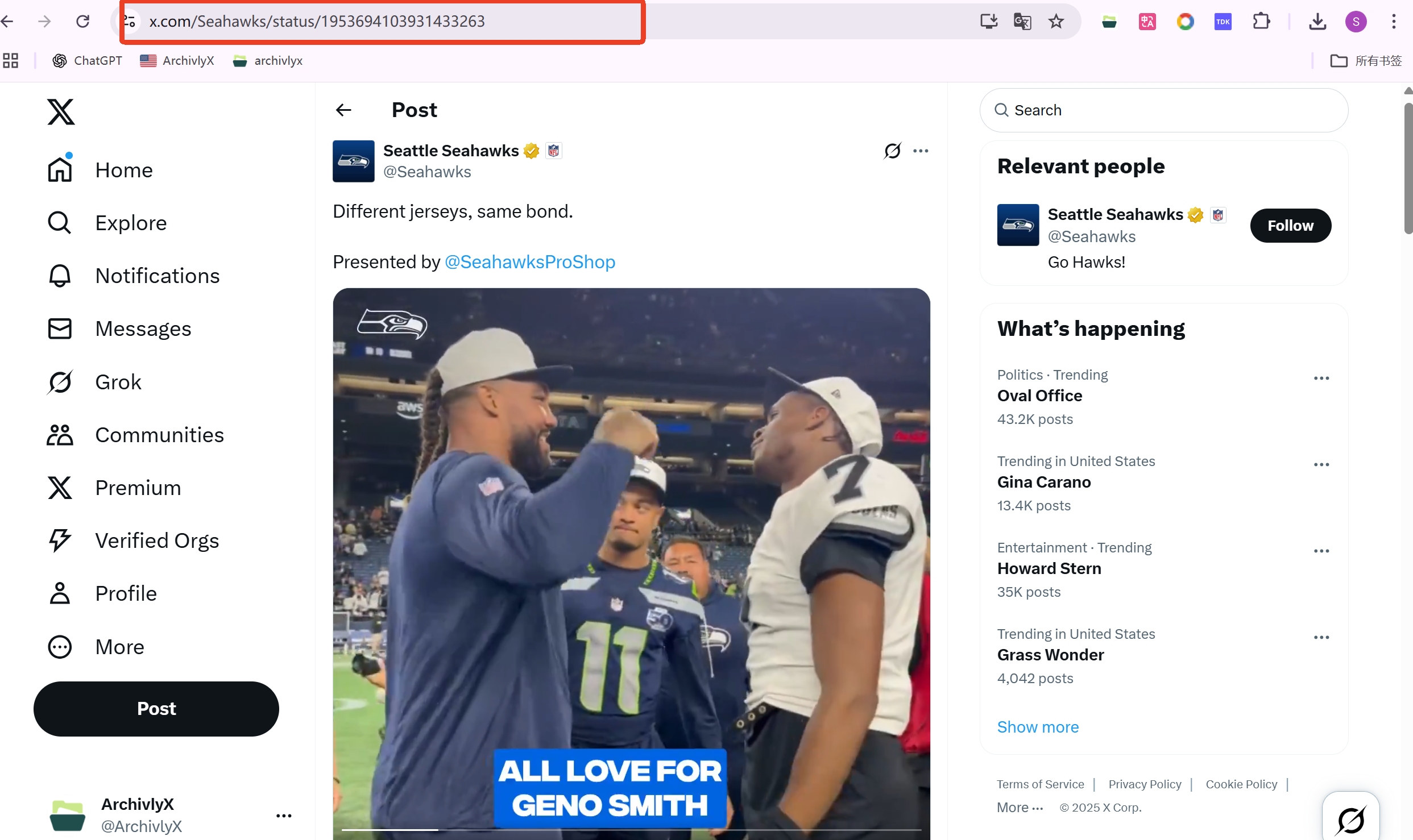The width and height of the screenshot is (1413, 840).
Task: Open site information icon in address bar
Action: pos(130,22)
